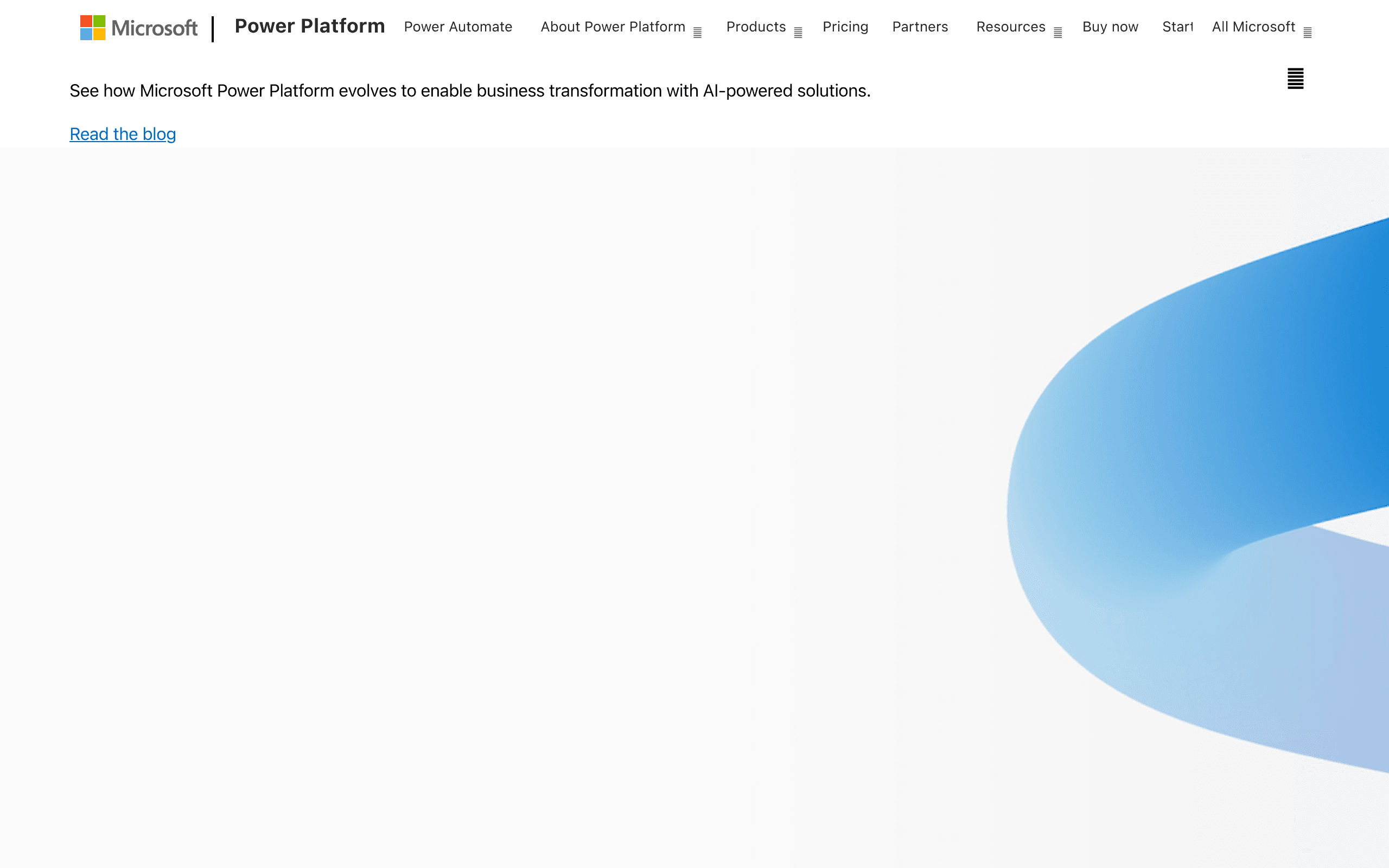The image size is (1389, 868).
Task: Click the blue ribbon hero graphic
Action: pos(1199,495)
